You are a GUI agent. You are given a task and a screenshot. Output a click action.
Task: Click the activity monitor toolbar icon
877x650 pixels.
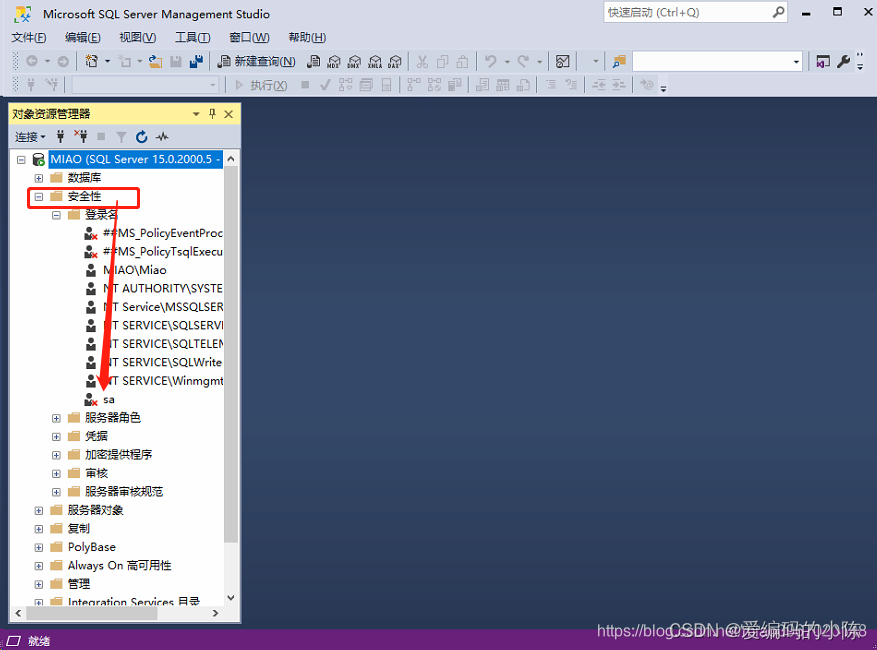tap(563, 62)
